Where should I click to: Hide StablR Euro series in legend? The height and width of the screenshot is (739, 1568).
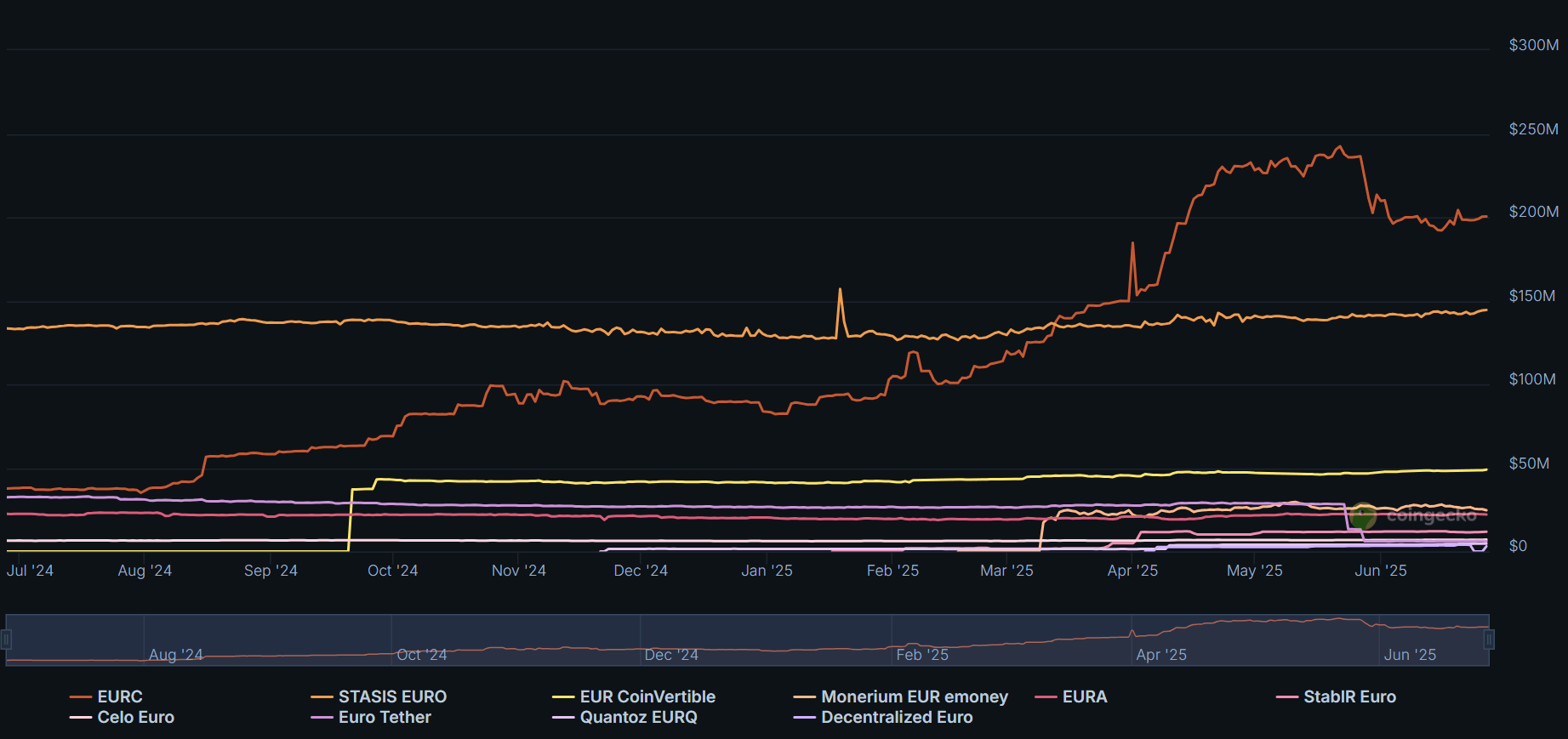(x=1337, y=696)
